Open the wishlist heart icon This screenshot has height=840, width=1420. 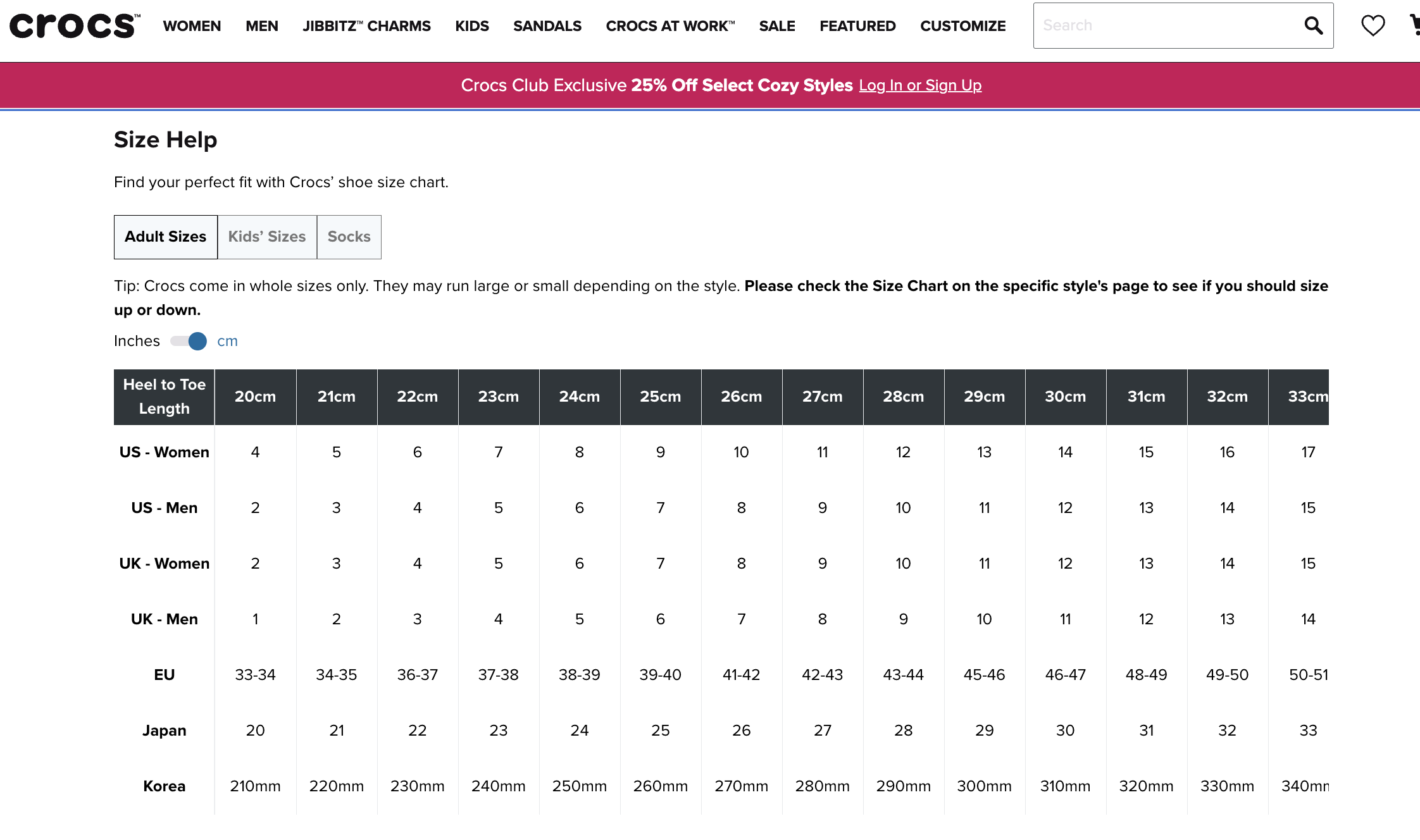pos(1373,26)
